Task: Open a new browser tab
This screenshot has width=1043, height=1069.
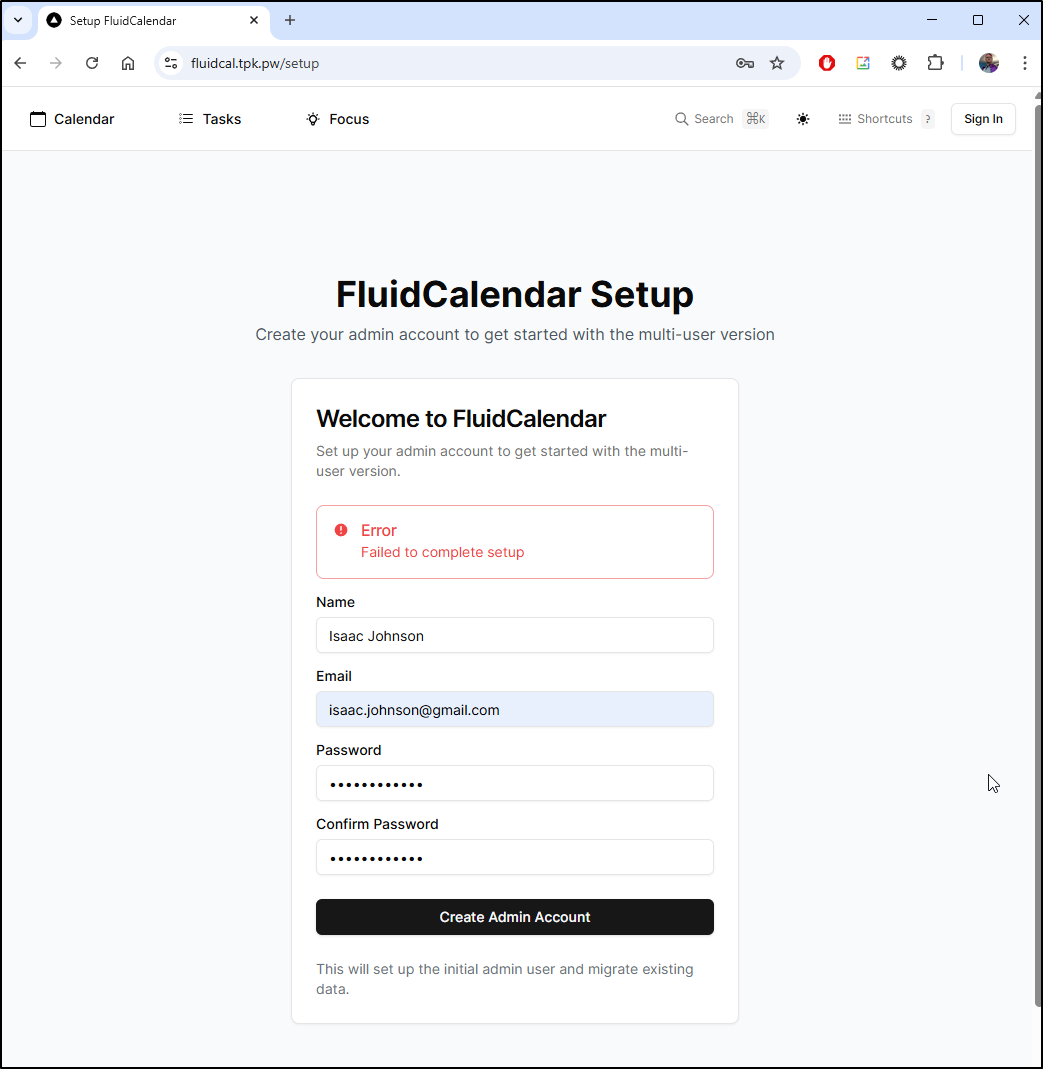Action: click(290, 20)
